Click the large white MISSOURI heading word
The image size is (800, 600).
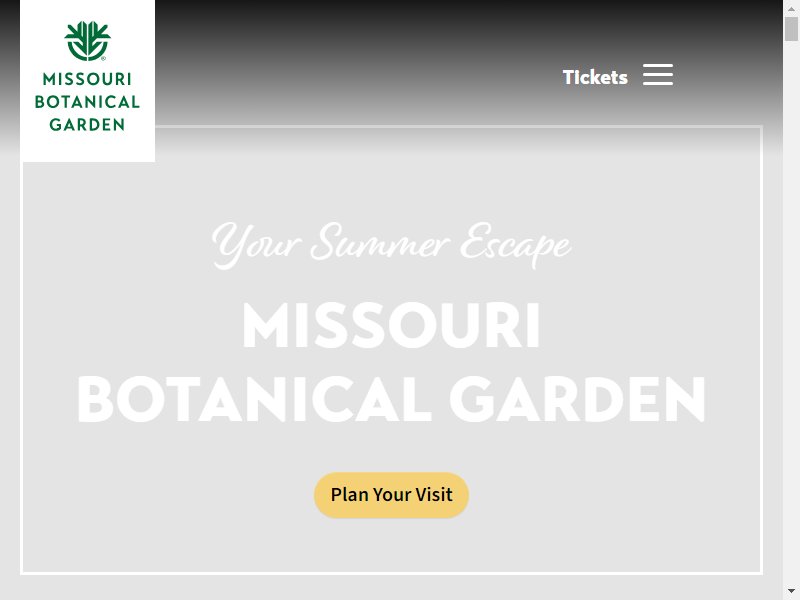pyautogui.click(x=391, y=326)
